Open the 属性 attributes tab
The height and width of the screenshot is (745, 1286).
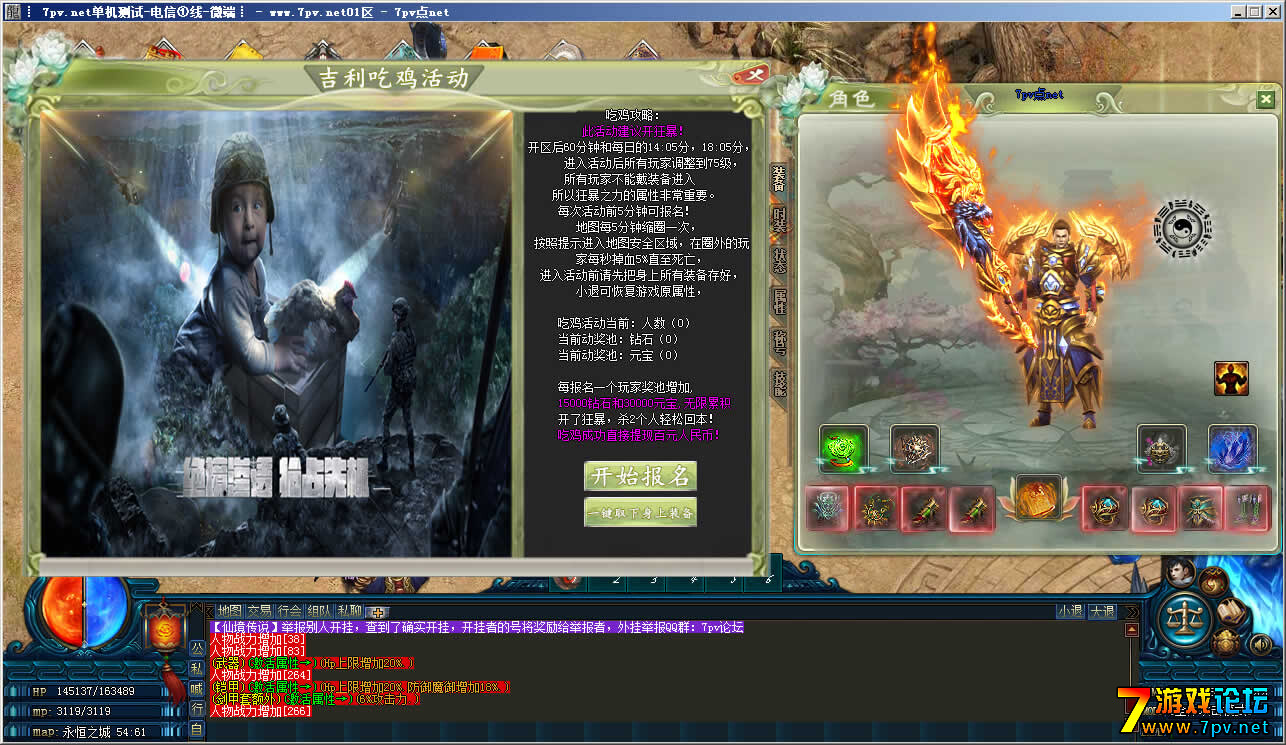[x=779, y=301]
